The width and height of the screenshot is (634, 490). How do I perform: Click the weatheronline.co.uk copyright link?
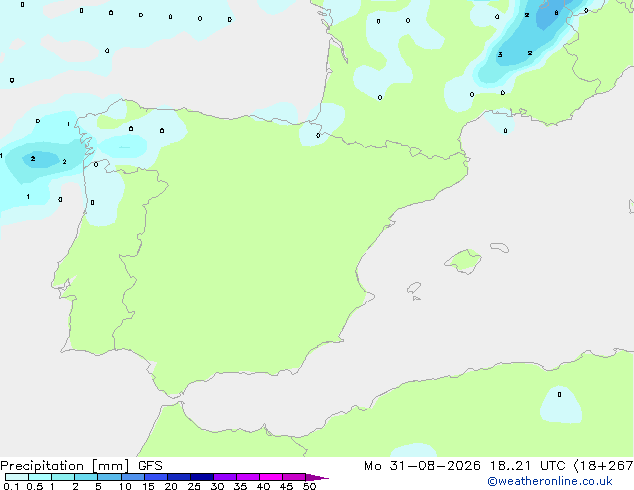click(550, 482)
